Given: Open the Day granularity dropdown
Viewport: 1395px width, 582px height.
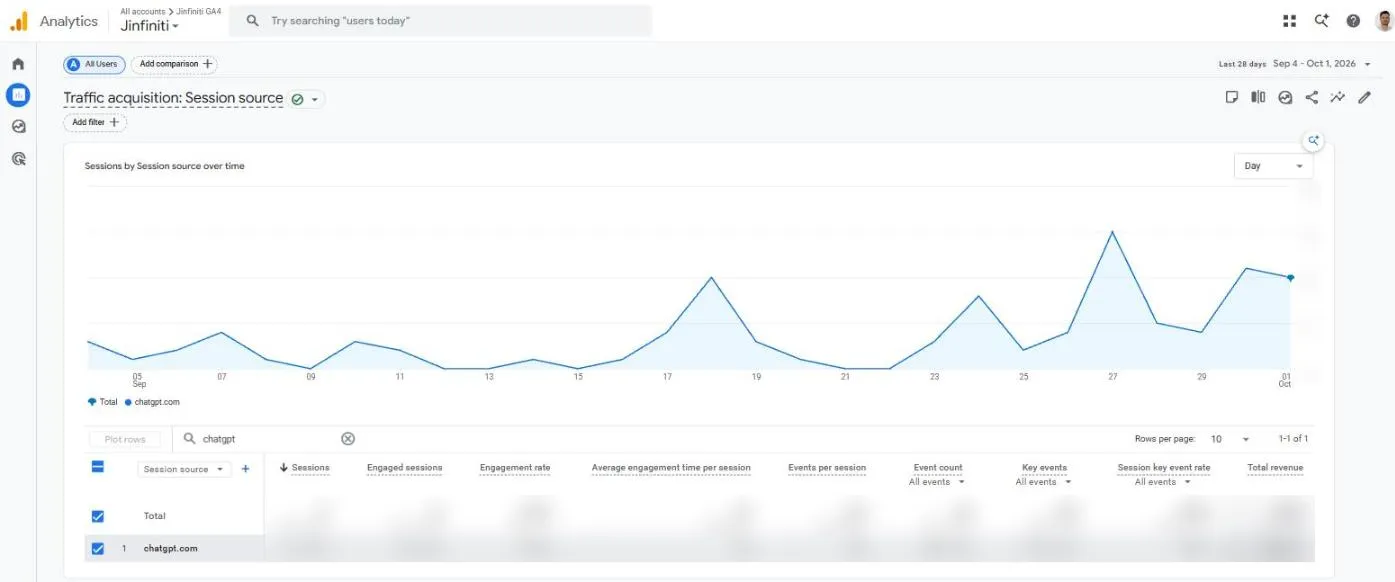Looking at the screenshot, I should 1273,166.
